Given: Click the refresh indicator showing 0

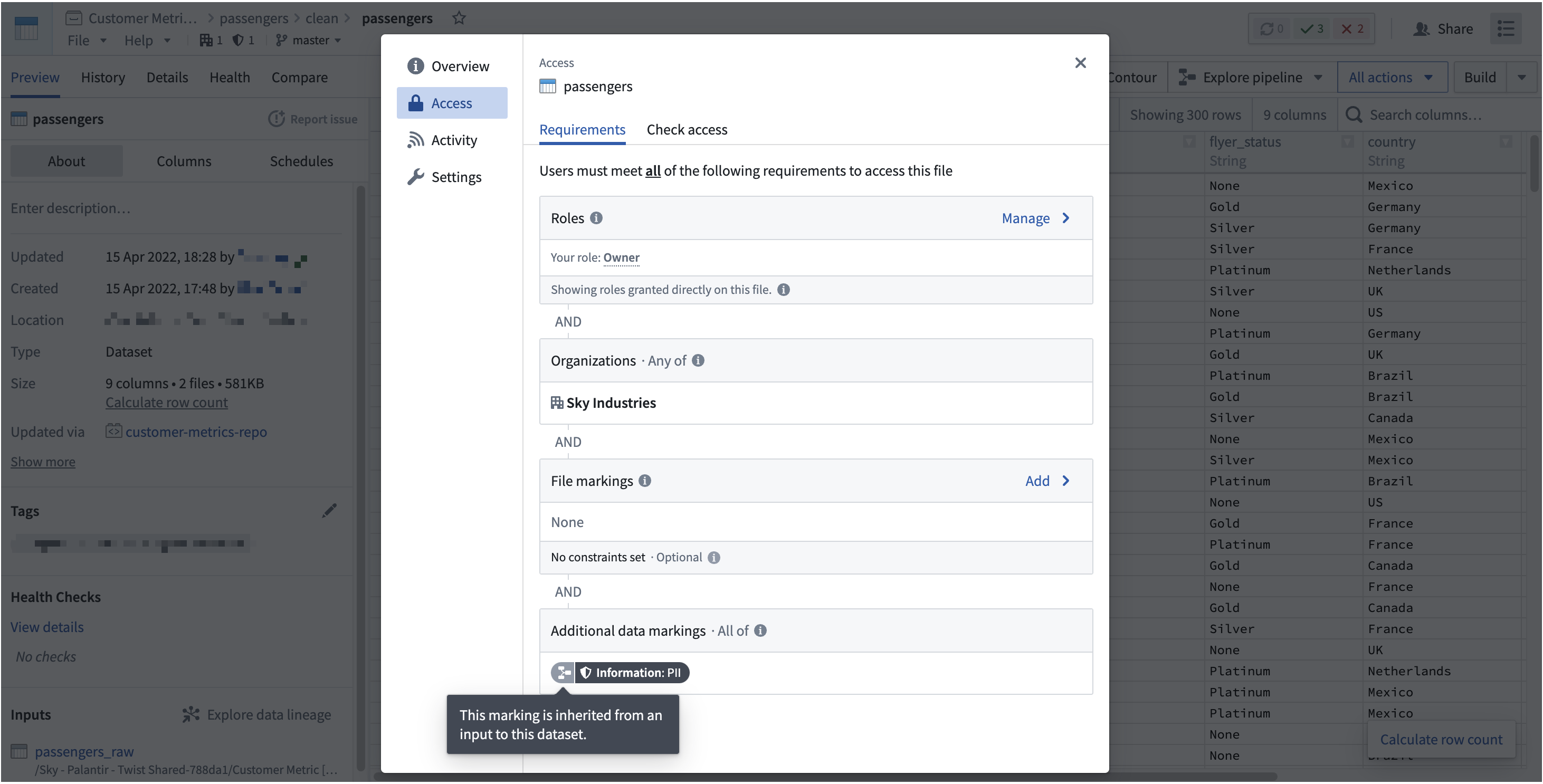Looking at the screenshot, I should coord(1271,28).
